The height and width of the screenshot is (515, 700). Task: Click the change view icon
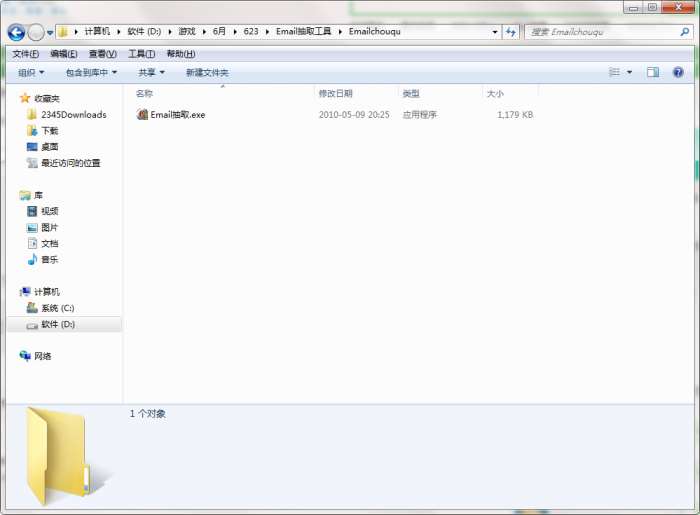tap(615, 72)
